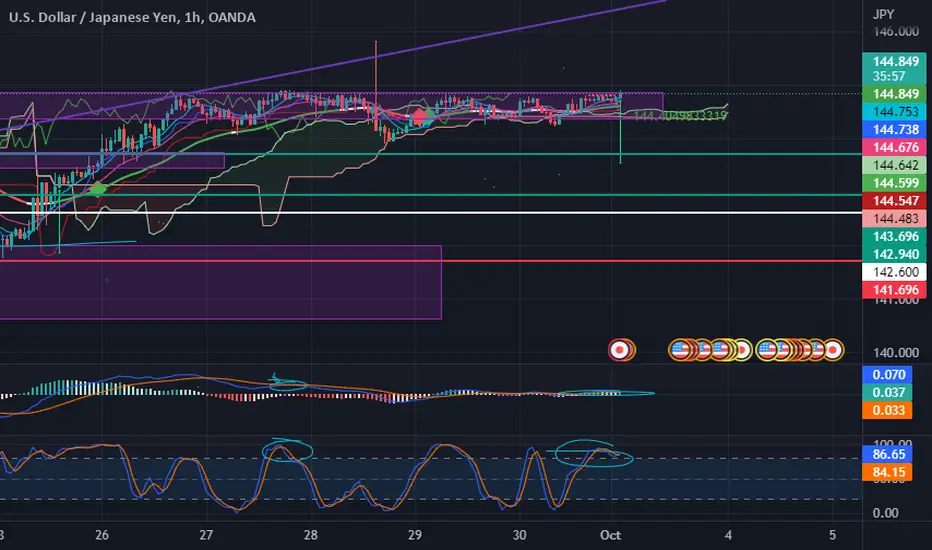Select the tall green wick candle at Oct
This screenshot has width=932, height=550.
click(621, 128)
